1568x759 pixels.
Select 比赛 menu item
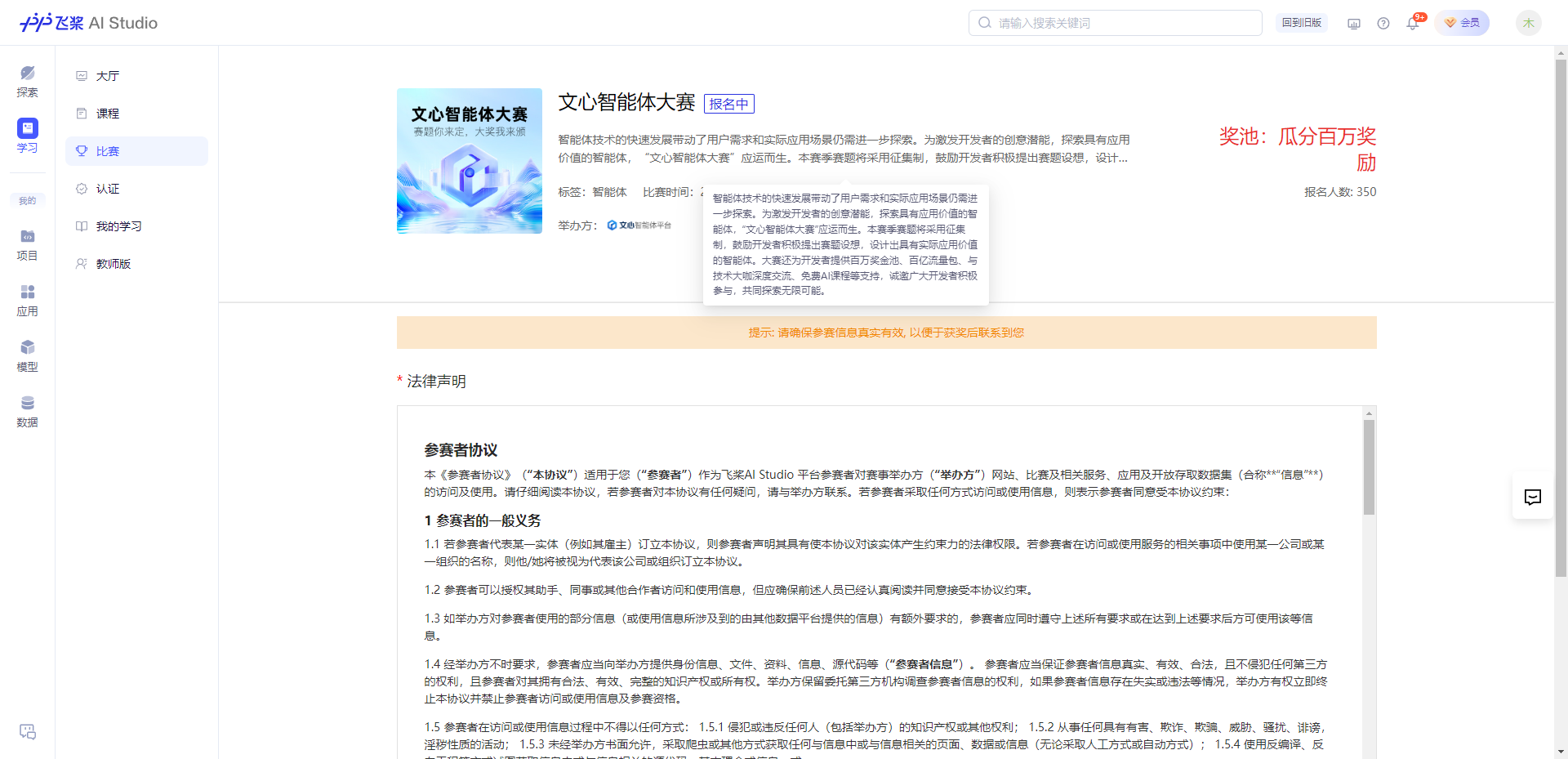point(136,151)
